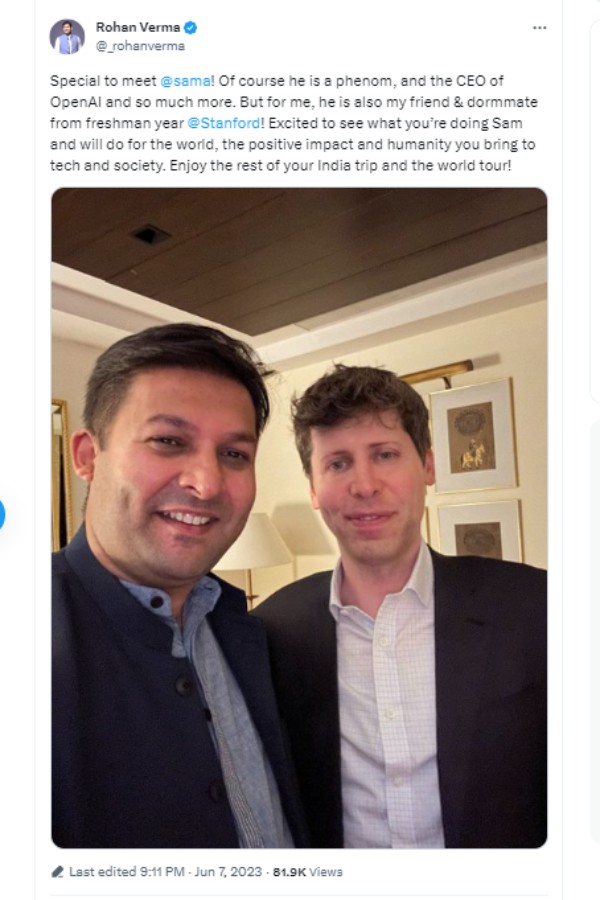Click the Jun 7, 2023 date
Viewport: 600px width, 900px height.
point(228,872)
